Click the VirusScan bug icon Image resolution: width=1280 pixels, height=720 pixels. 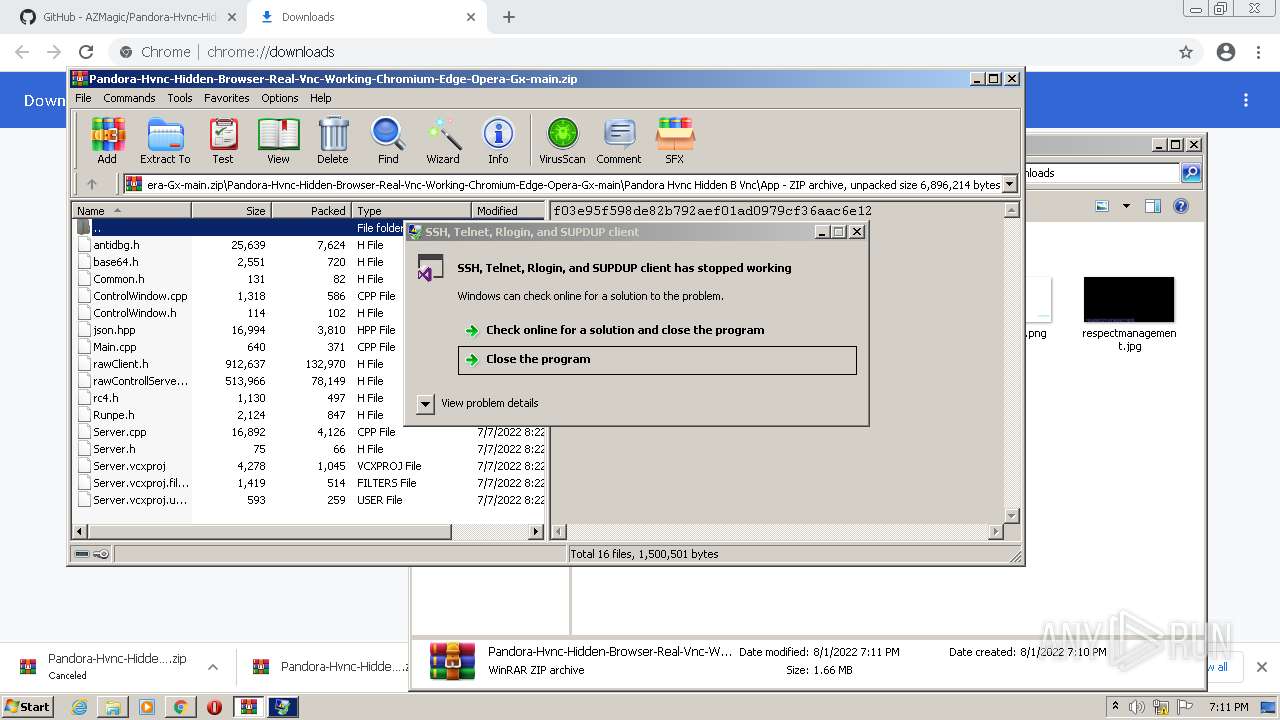coord(562,140)
